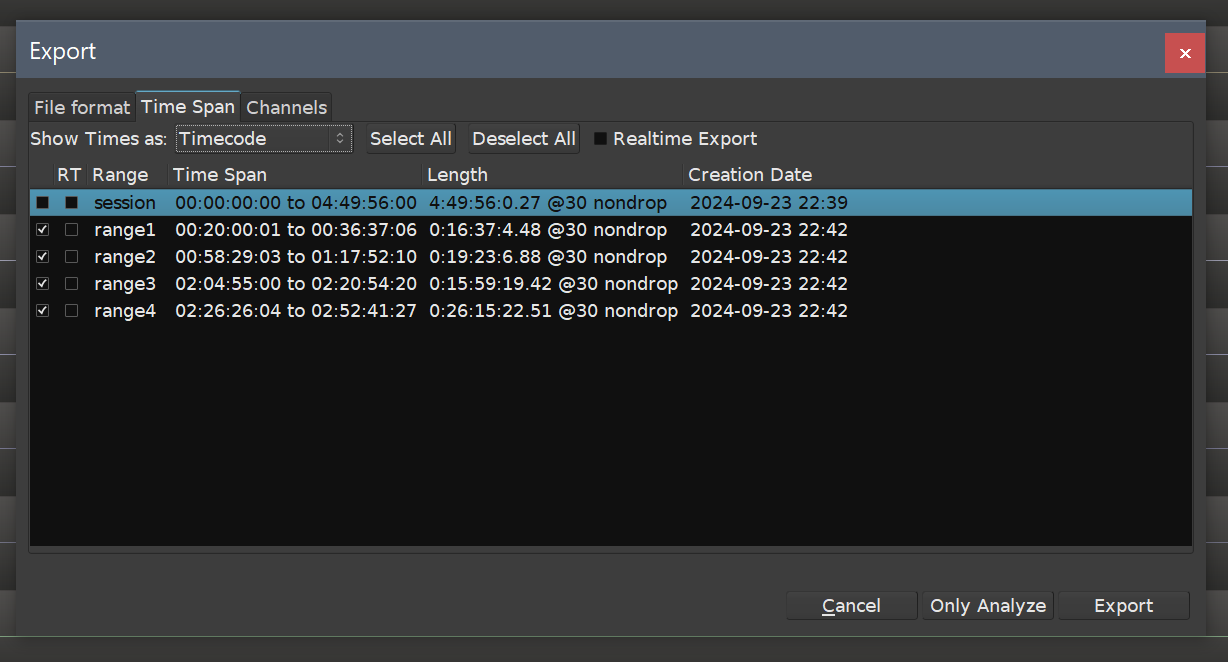Image resolution: width=1228 pixels, height=662 pixels.
Task: Uncheck the range1 export checkbox
Action: point(42,230)
